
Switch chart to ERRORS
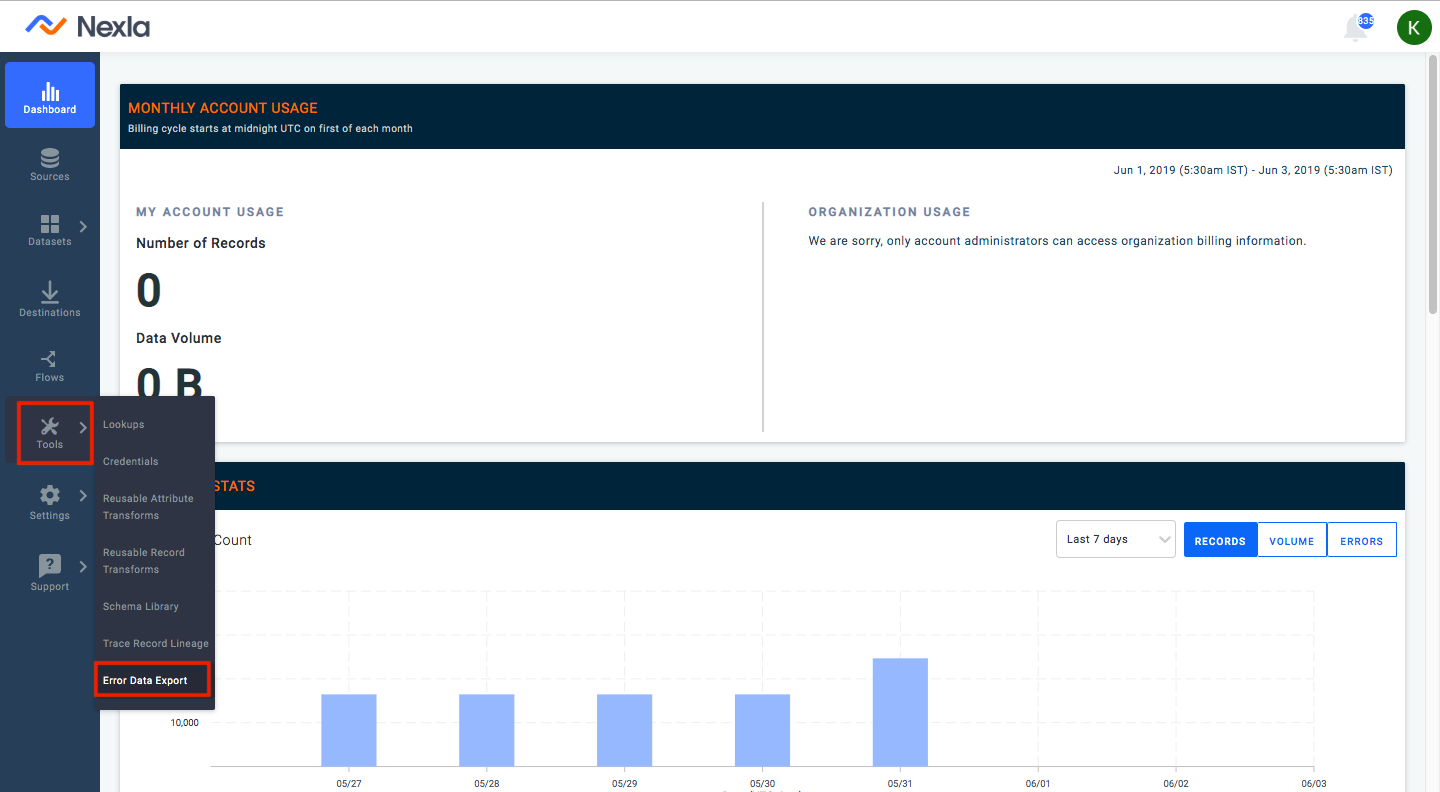(1362, 540)
